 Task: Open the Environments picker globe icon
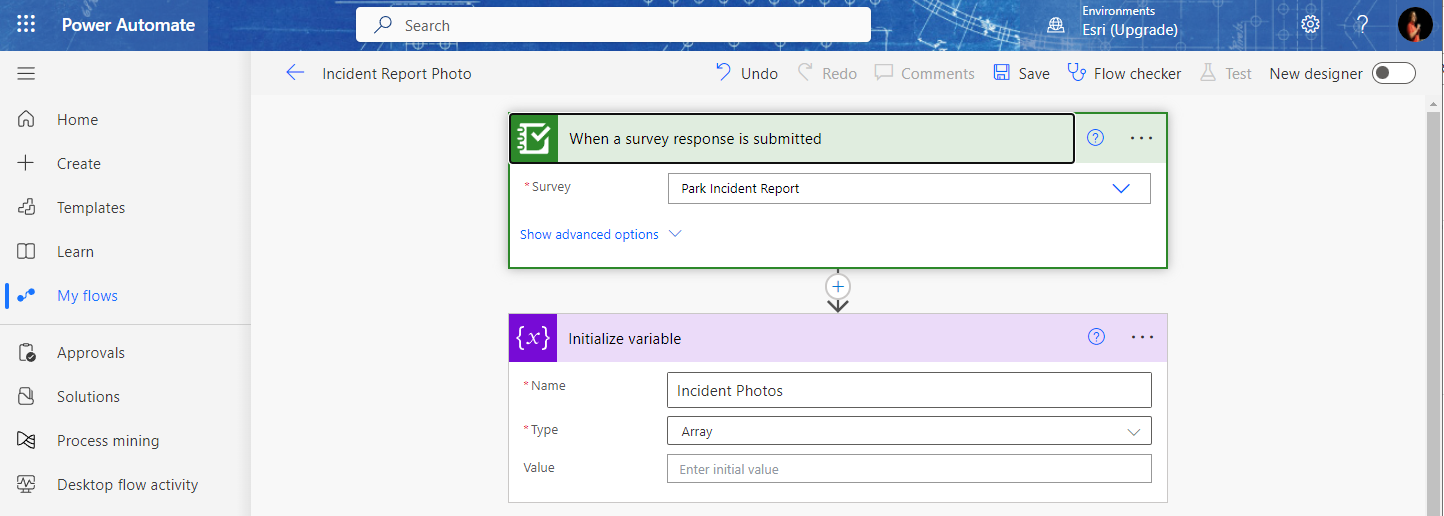click(x=1056, y=25)
